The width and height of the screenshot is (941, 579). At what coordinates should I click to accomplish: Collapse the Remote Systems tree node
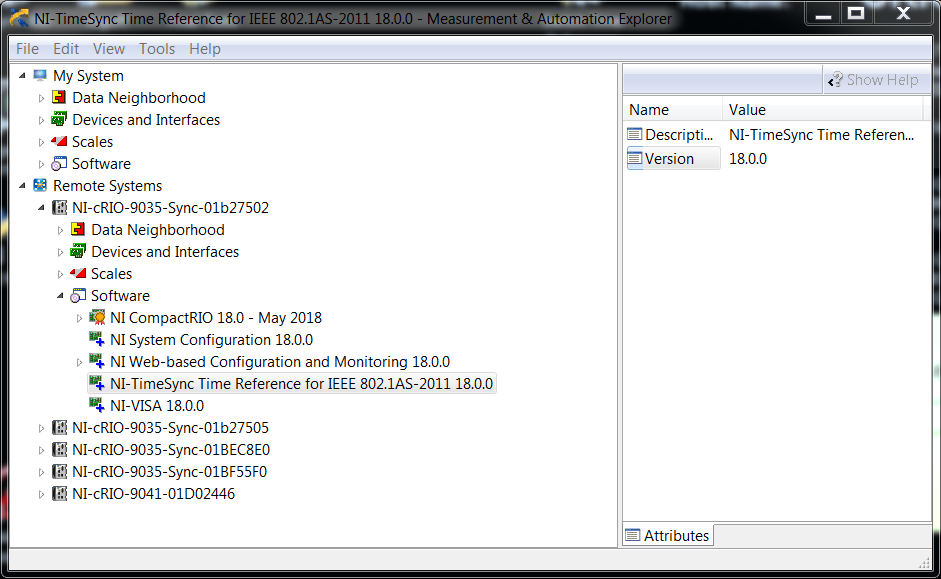(23, 186)
